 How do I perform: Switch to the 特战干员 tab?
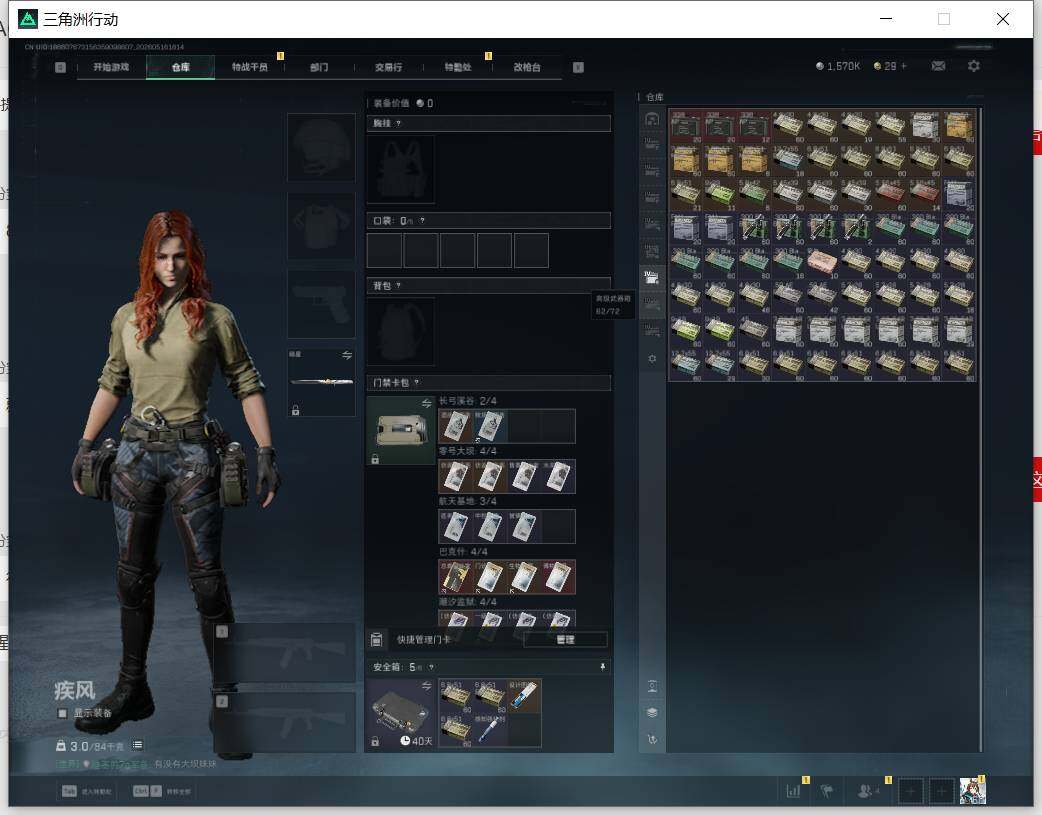pyautogui.click(x=250, y=67)
